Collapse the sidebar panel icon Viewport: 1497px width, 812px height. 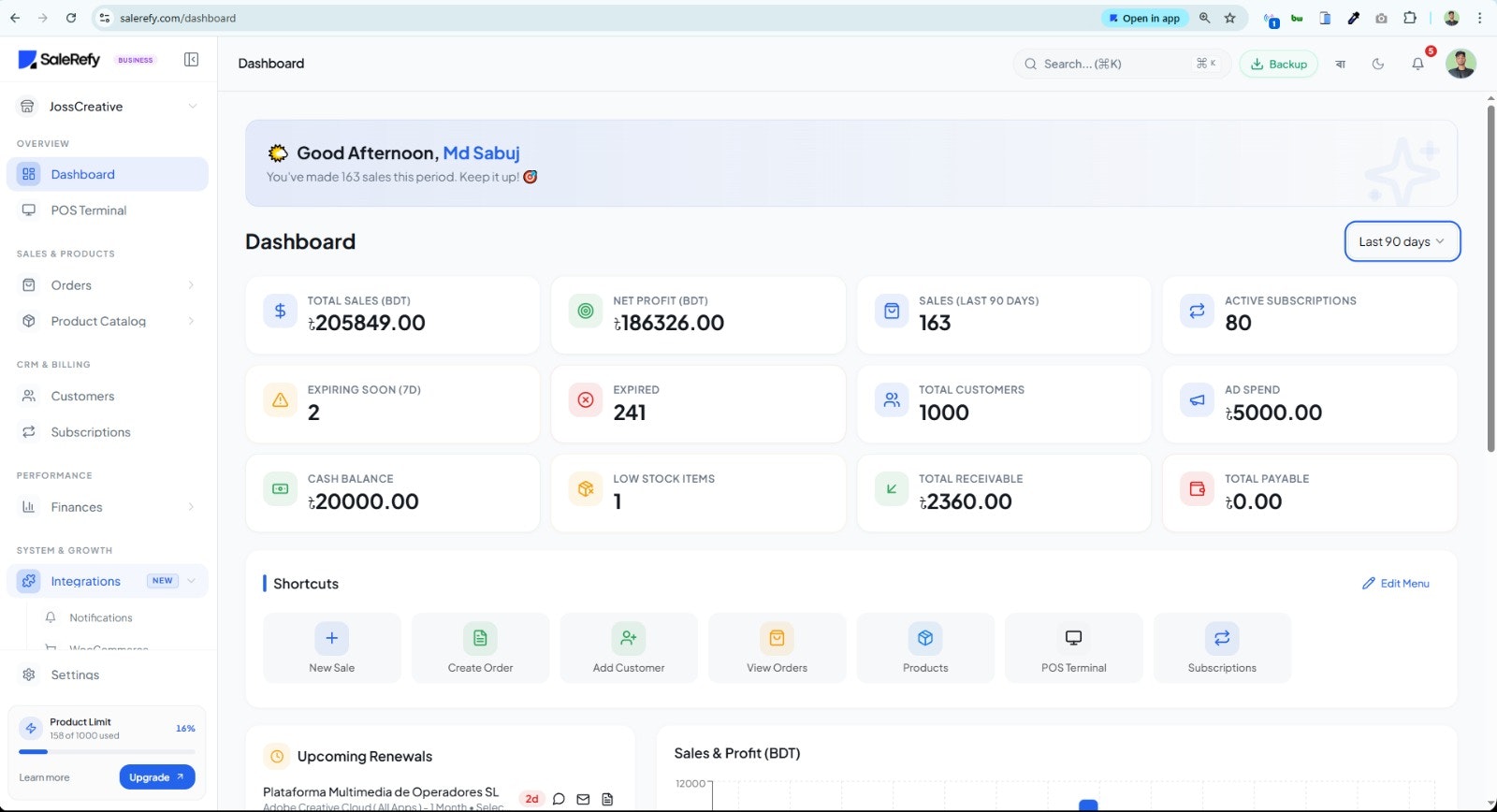[191, 60]
